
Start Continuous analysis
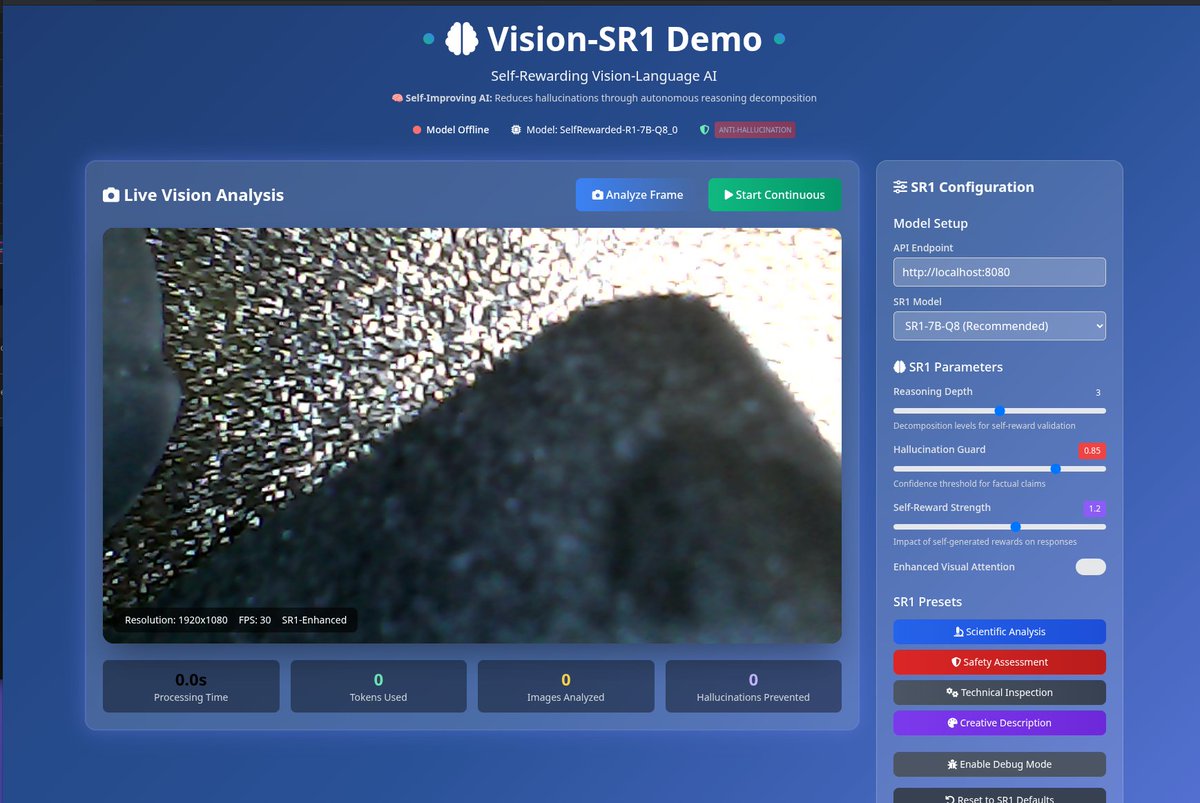(x=774, y=195)
